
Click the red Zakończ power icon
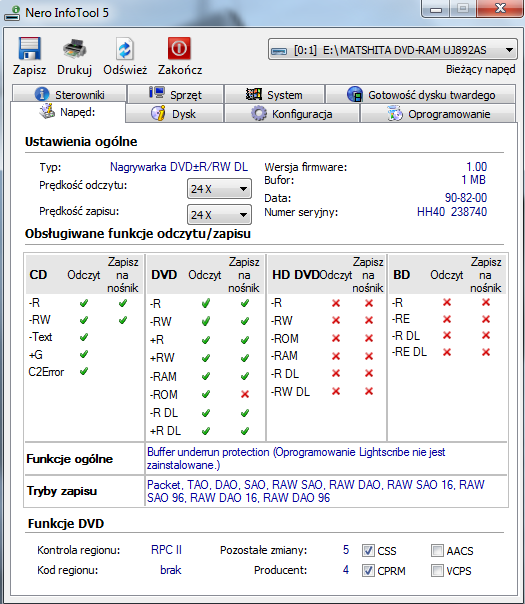tap(179, 49)
